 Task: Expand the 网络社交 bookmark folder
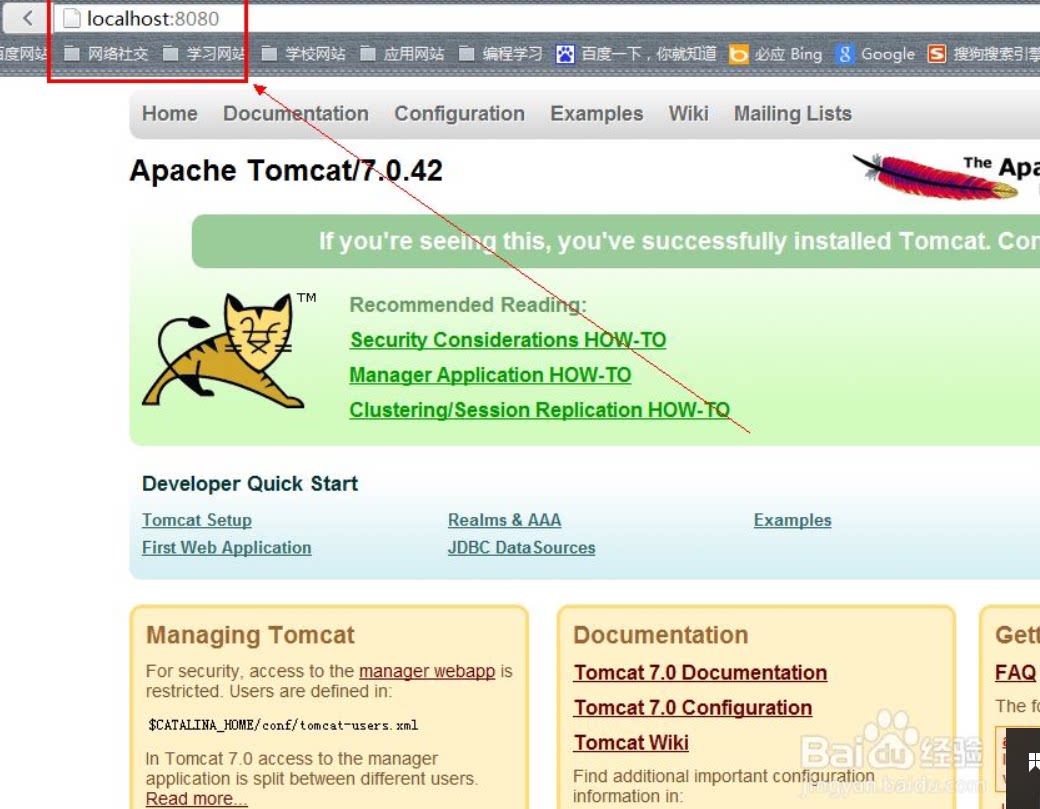106,54
